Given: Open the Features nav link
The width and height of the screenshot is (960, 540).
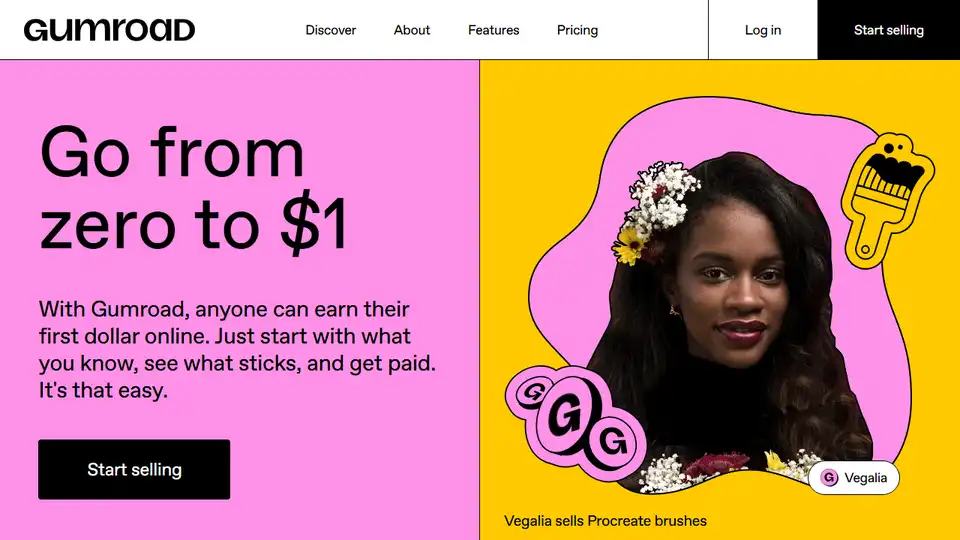Looking at the screenshot, I should (x=493, y=30).
